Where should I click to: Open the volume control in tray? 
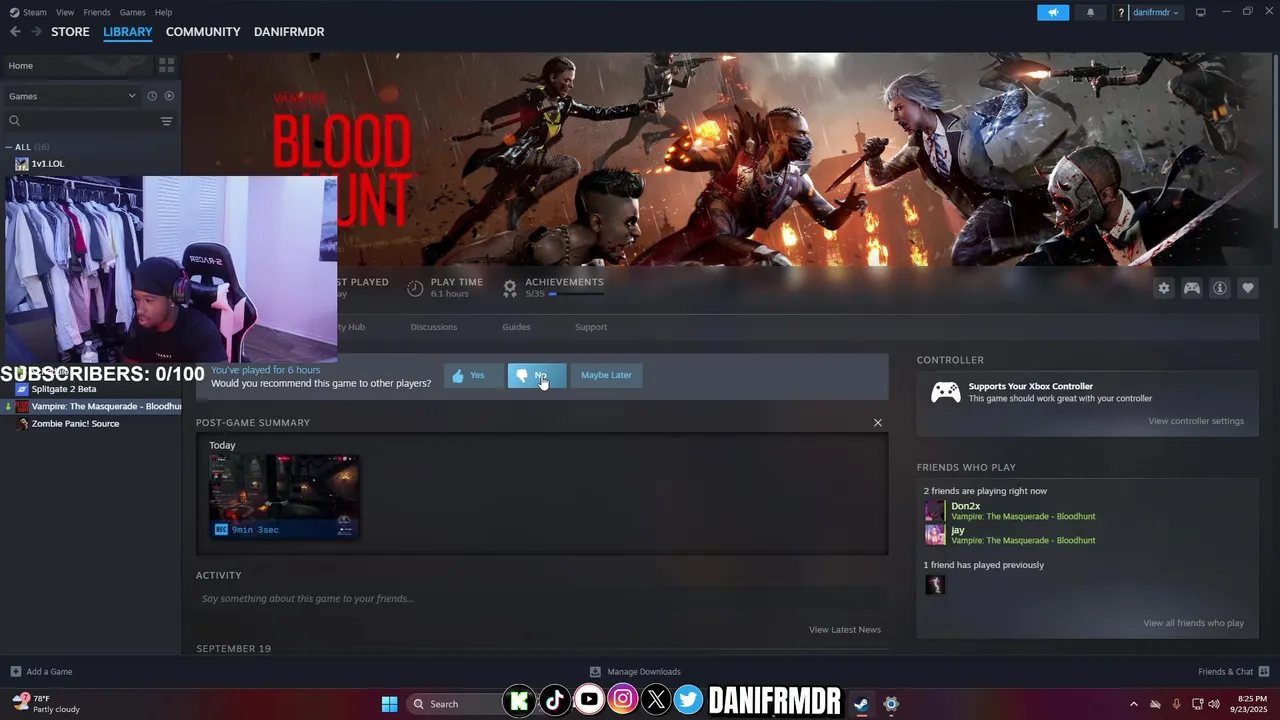tap(1215, 704)
